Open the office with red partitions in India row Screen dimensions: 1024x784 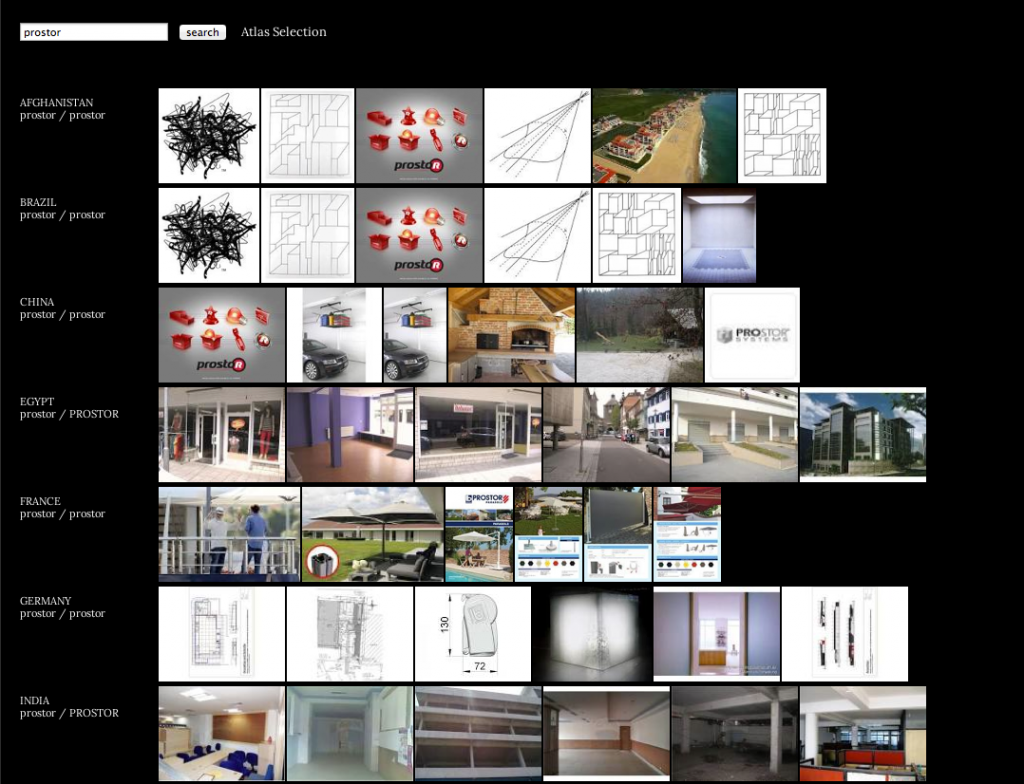[863, 733]
